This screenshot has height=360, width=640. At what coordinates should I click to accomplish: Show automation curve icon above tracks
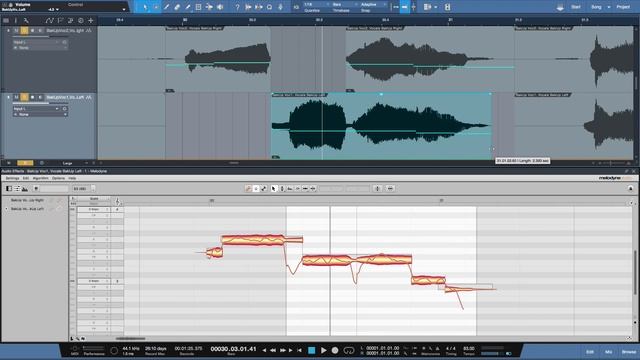(50, 20)
